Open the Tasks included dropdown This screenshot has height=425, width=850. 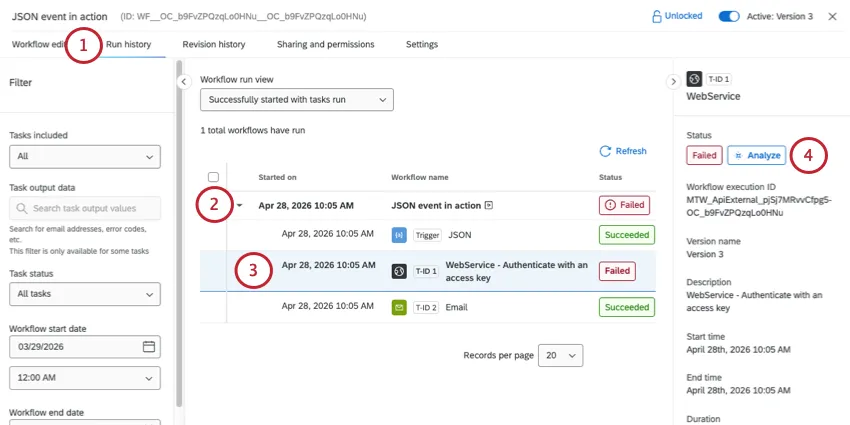(85, 157)
